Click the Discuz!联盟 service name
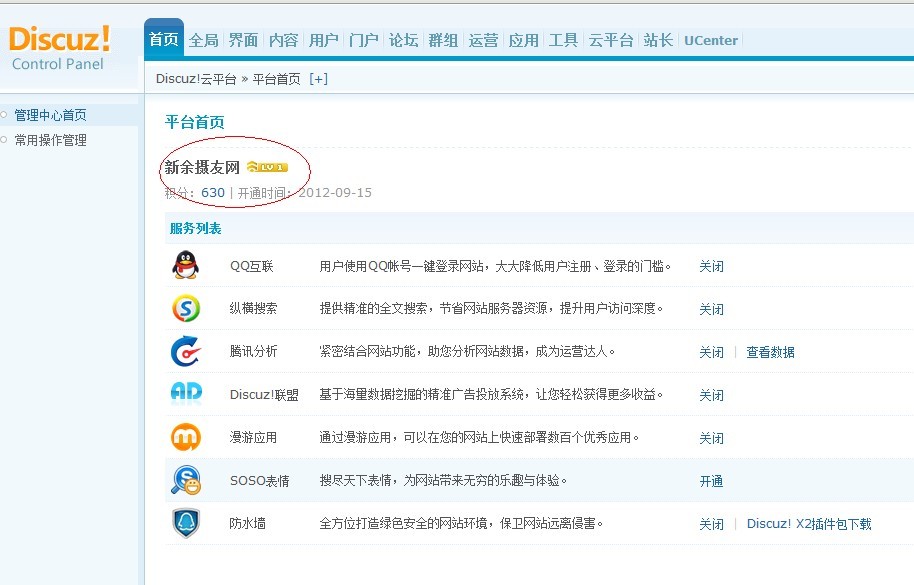This screenshot has width=914, height=585. [264, 394]
